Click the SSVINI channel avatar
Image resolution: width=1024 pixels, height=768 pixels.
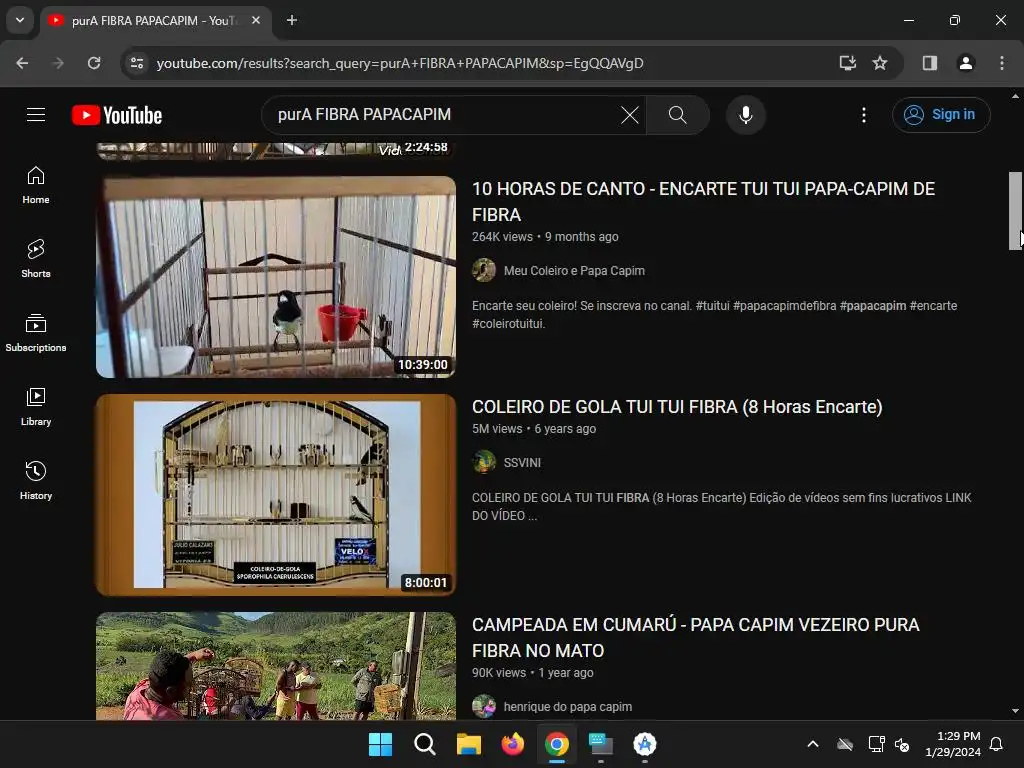484,462
